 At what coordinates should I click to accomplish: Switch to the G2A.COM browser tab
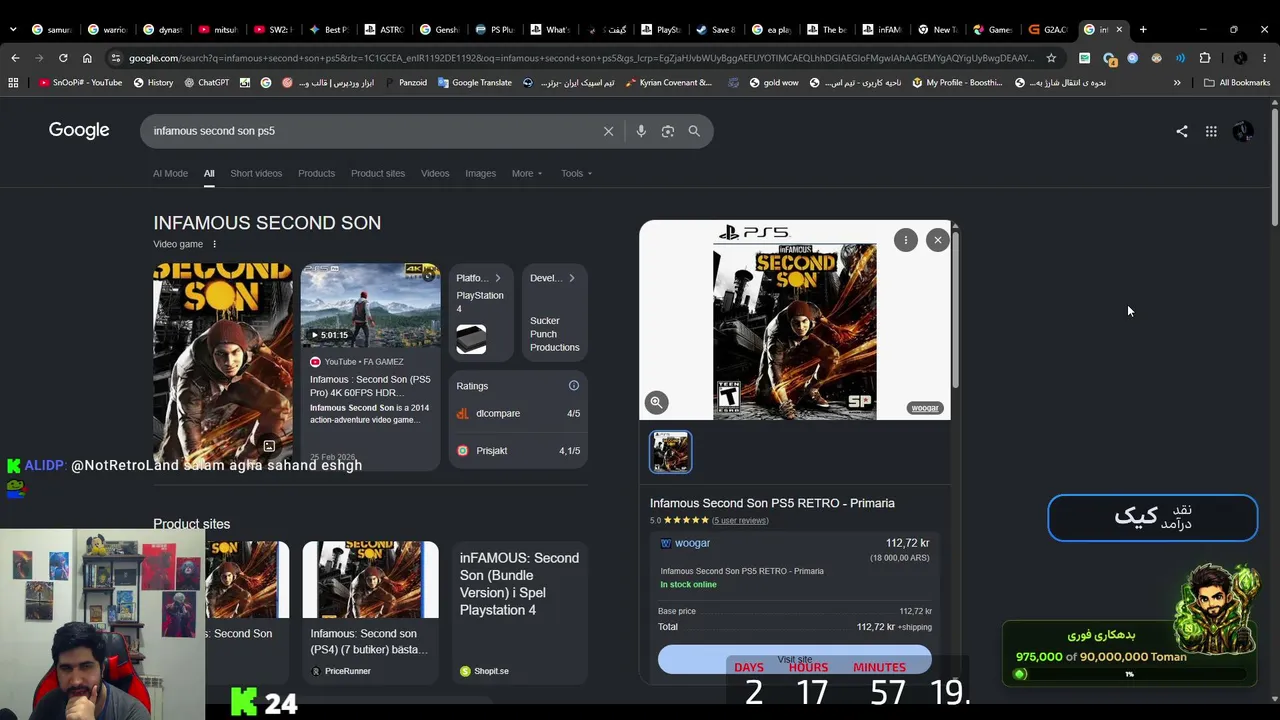(x=1048, y=29)
